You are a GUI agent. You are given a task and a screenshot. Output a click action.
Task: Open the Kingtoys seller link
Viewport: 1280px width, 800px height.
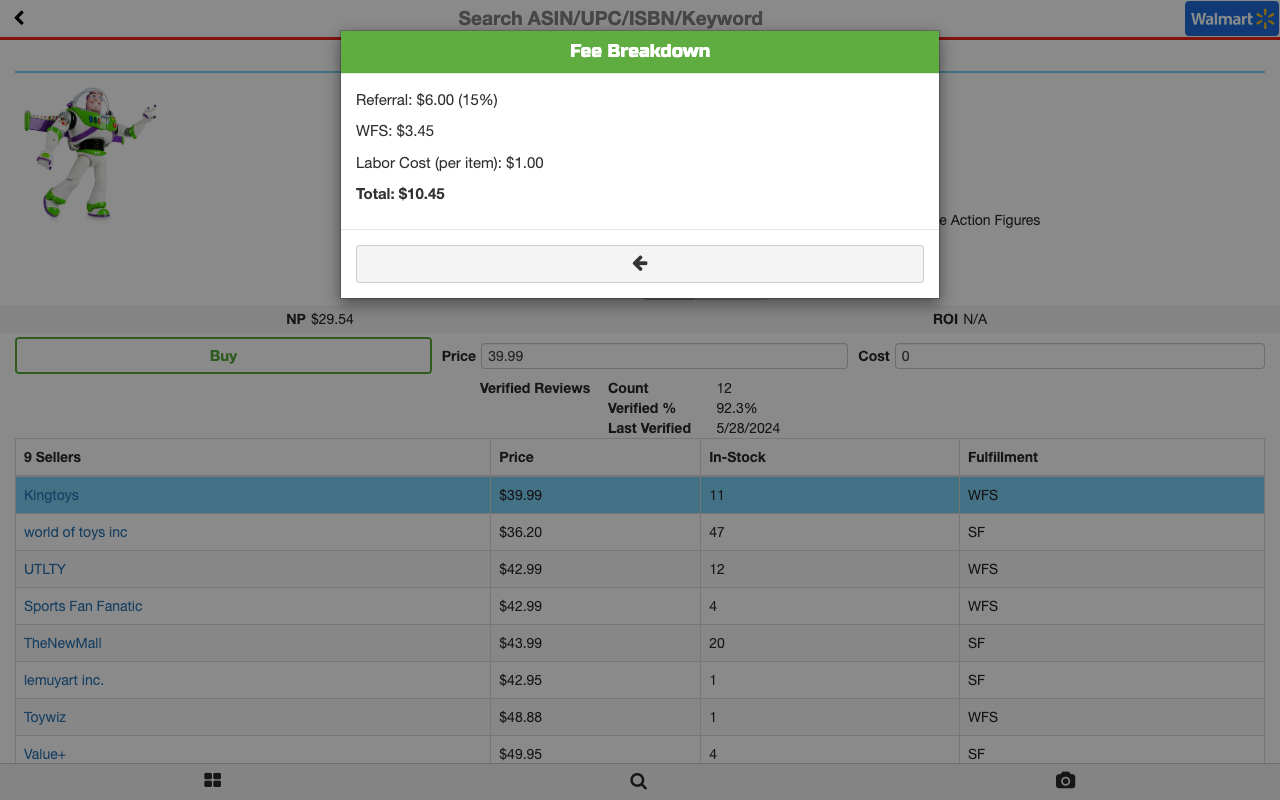(x=51, y=495)
